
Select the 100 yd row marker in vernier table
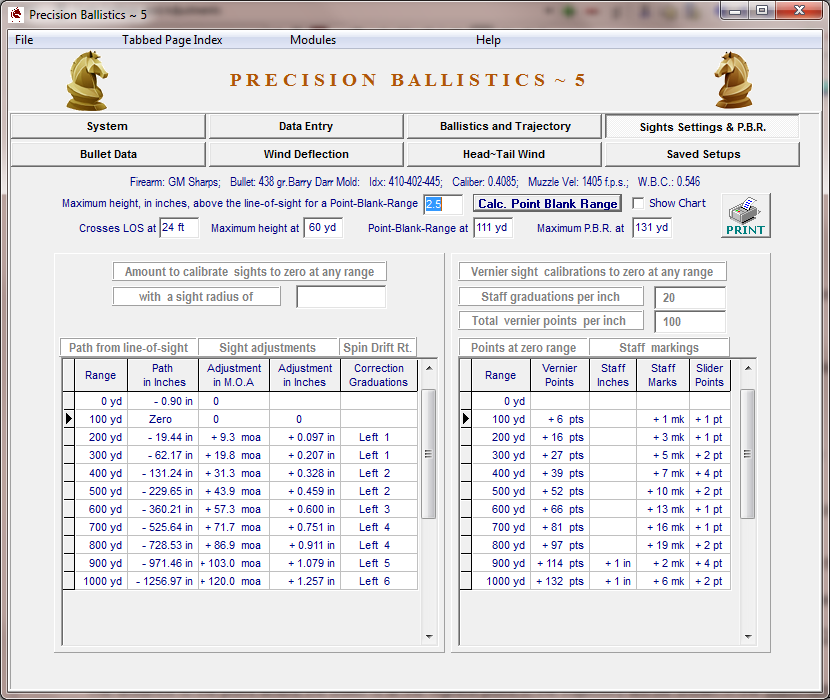466,419
